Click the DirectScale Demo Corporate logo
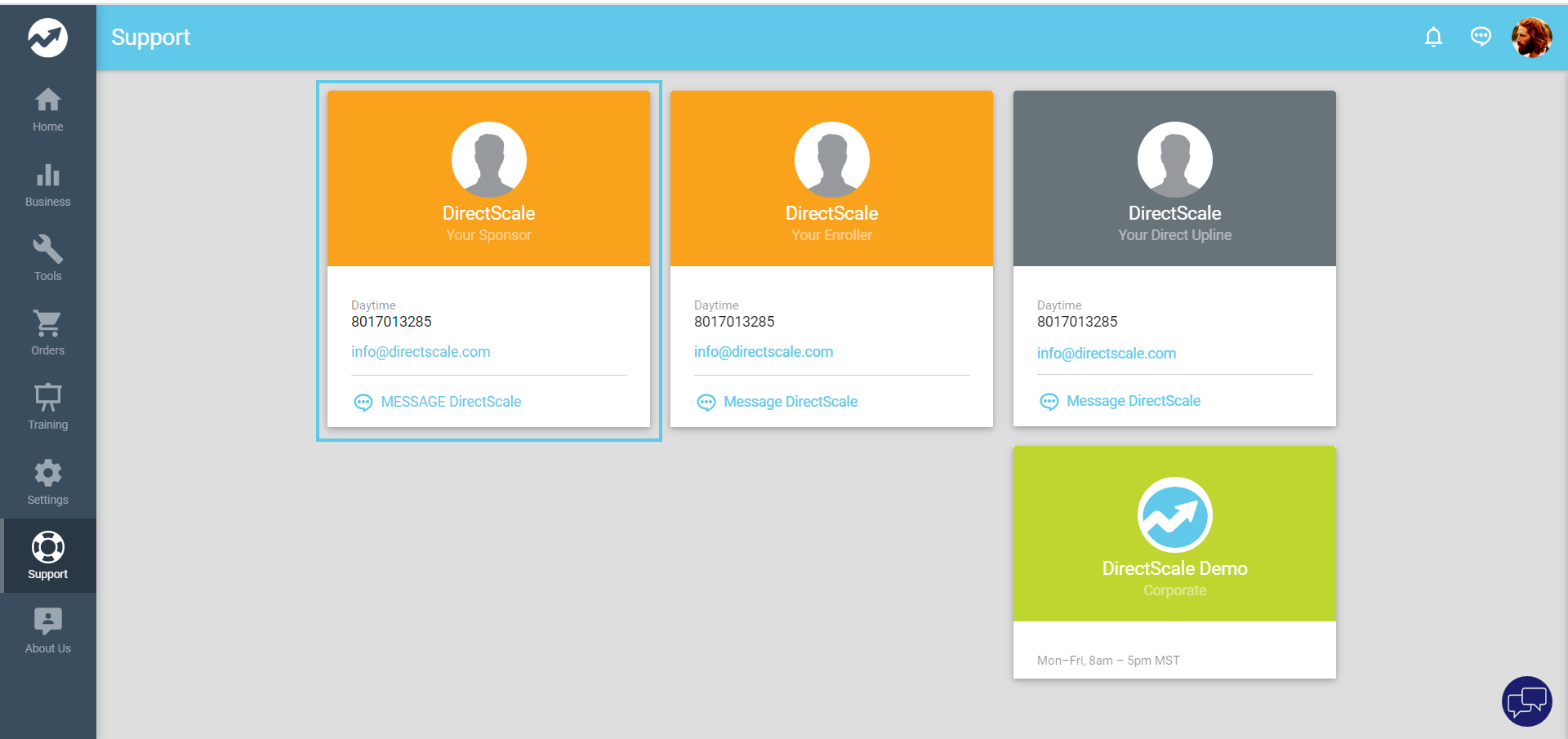This screenshot has width=1568, height=739. point(1174,515)
